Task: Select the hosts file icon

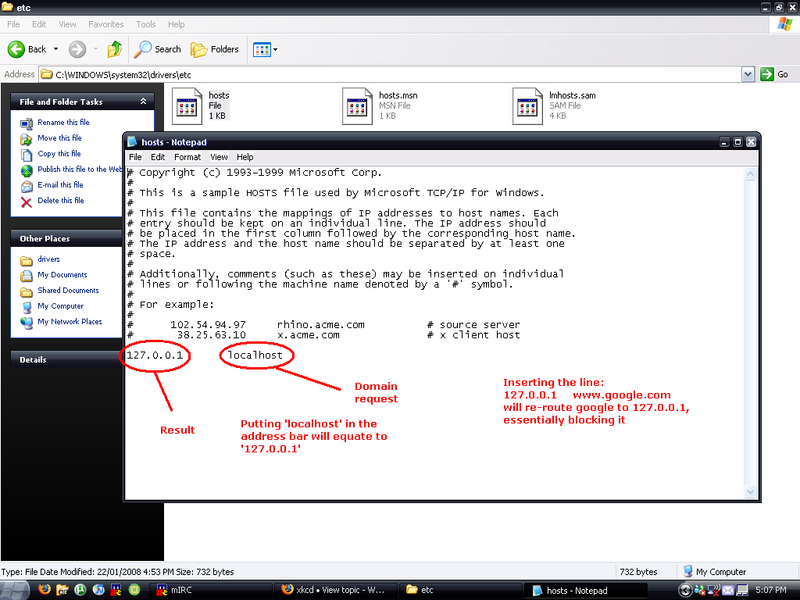Action: point(187,106)
